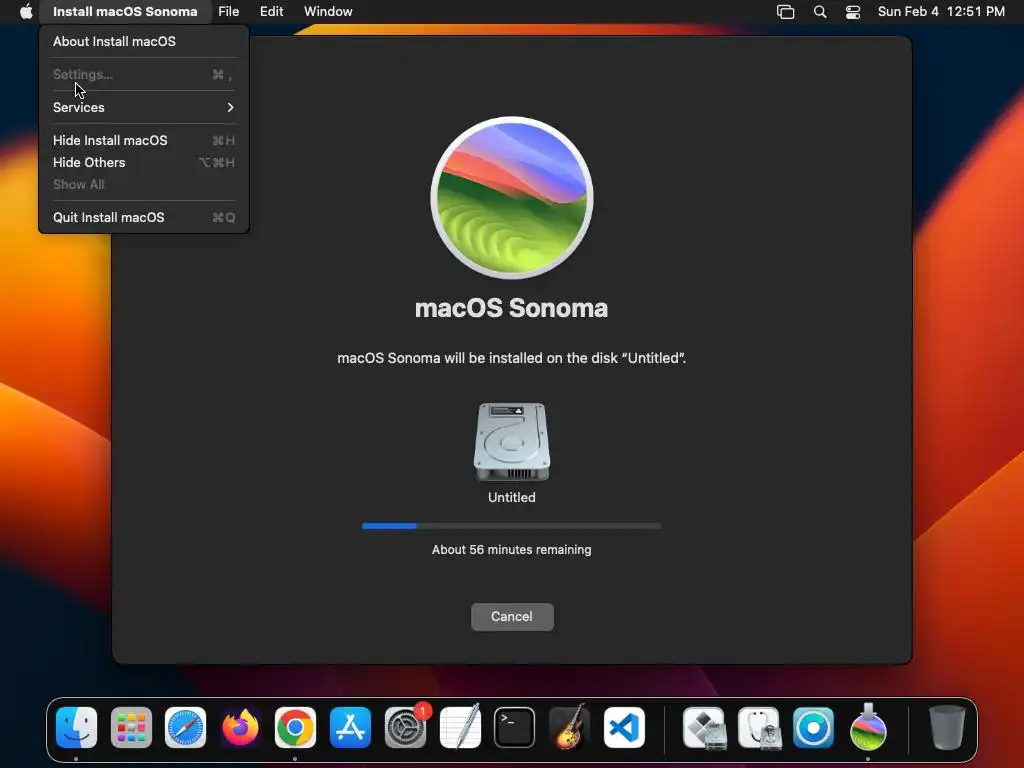Viewport: 1024px width, 768px height.
Task: Click the Install macOS Sonoma menu title
Action: (125, 12)
